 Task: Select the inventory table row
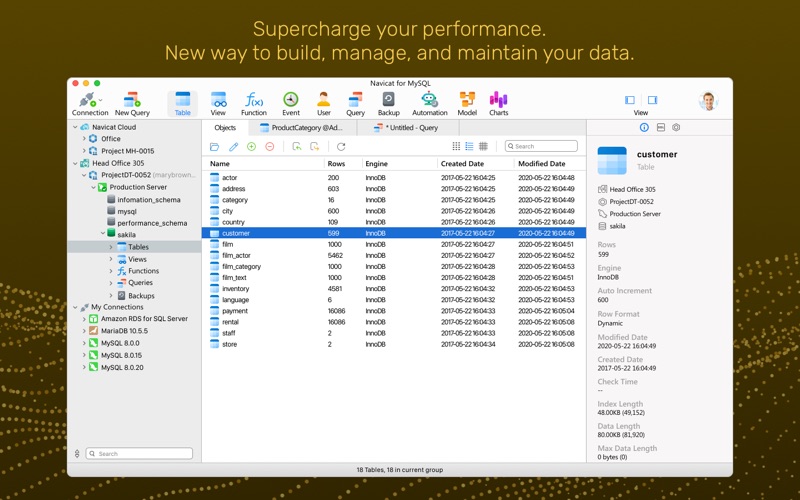pyautogui.click(x=393, y=289)
